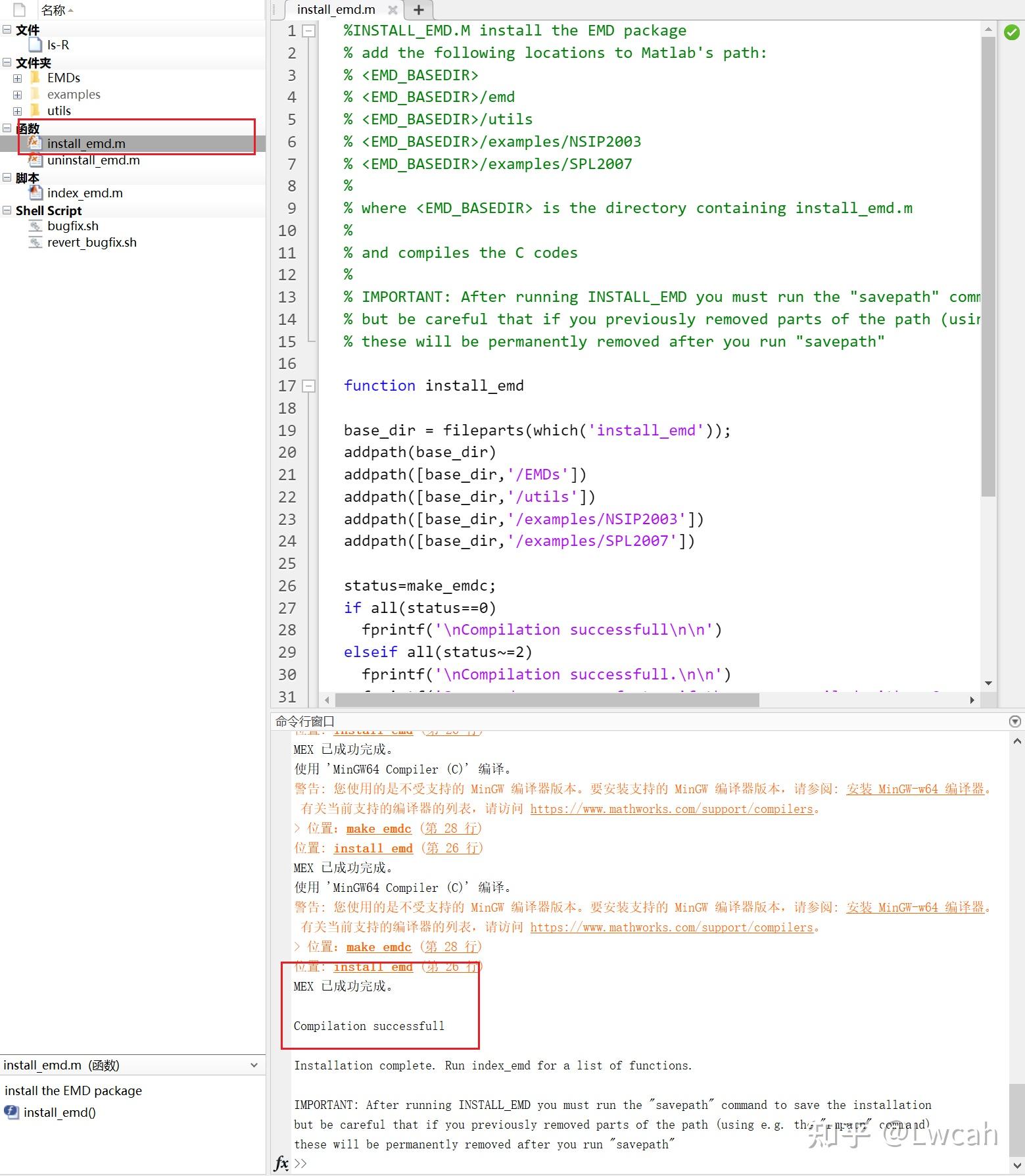Switch to the install_emd.m editor tab
1025x1176 pixels.
[x=336, y=9]
